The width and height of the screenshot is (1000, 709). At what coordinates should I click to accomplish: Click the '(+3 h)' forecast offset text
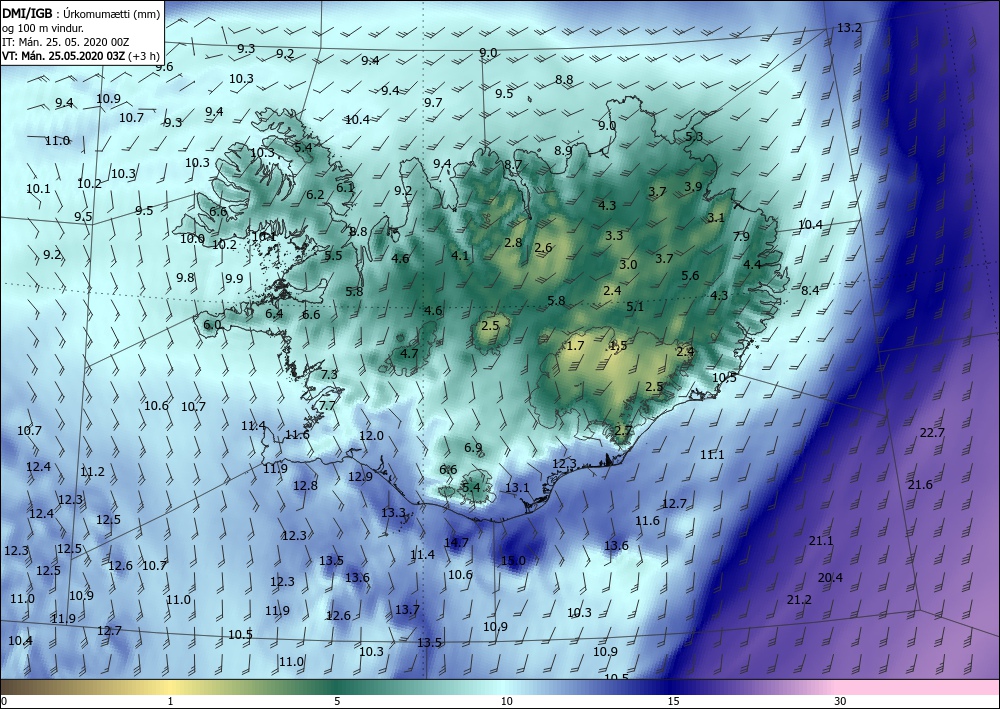tap(143, 56)
